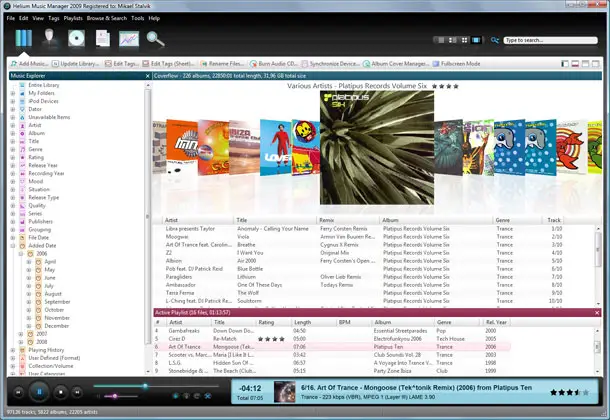This screenshot has height=420, width=610.
Task: Click Add Music toolbar button
Action: [29, 64]
